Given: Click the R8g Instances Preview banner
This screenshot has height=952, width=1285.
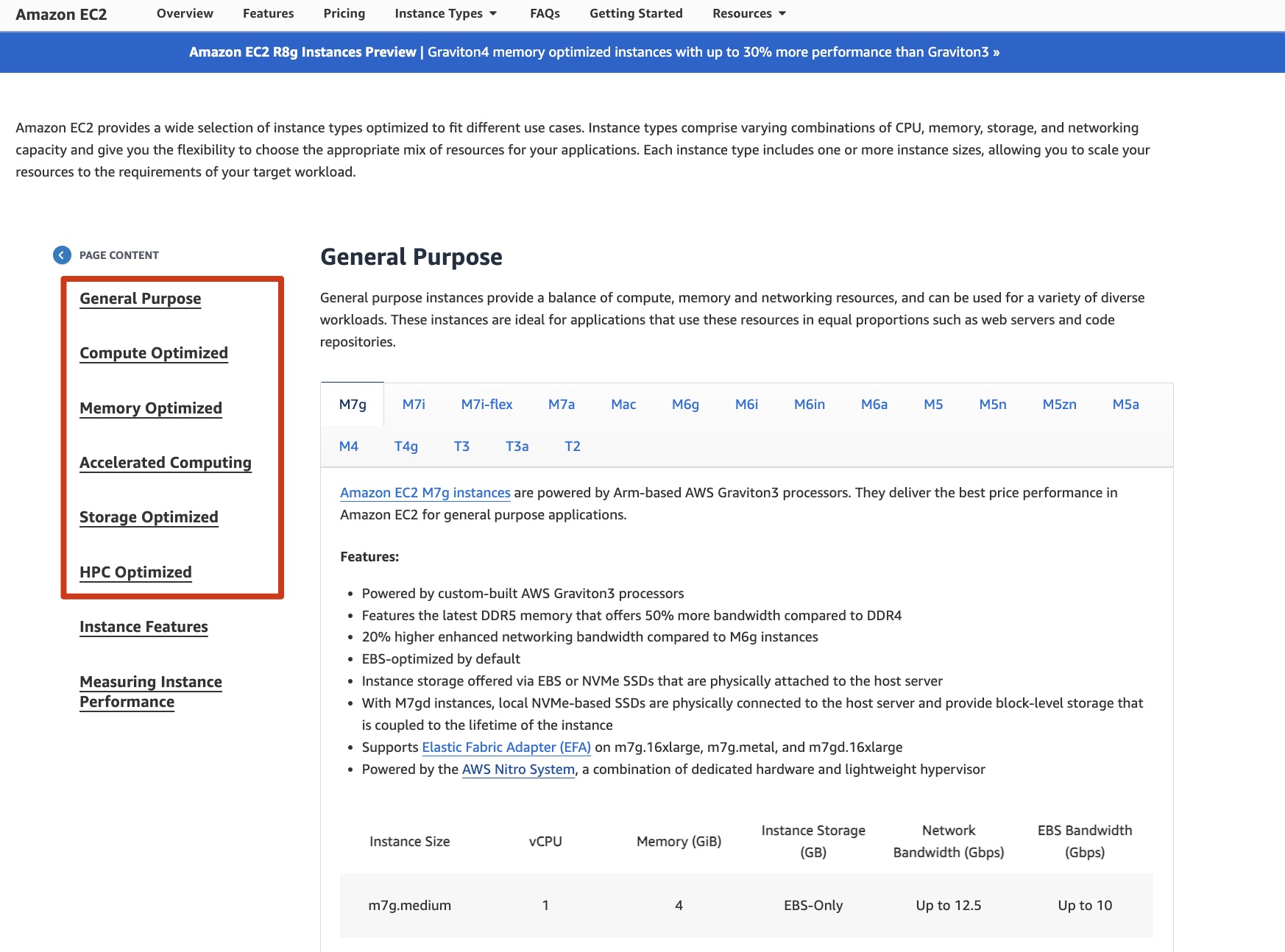Looking at the screenshot, I should 594,52.
